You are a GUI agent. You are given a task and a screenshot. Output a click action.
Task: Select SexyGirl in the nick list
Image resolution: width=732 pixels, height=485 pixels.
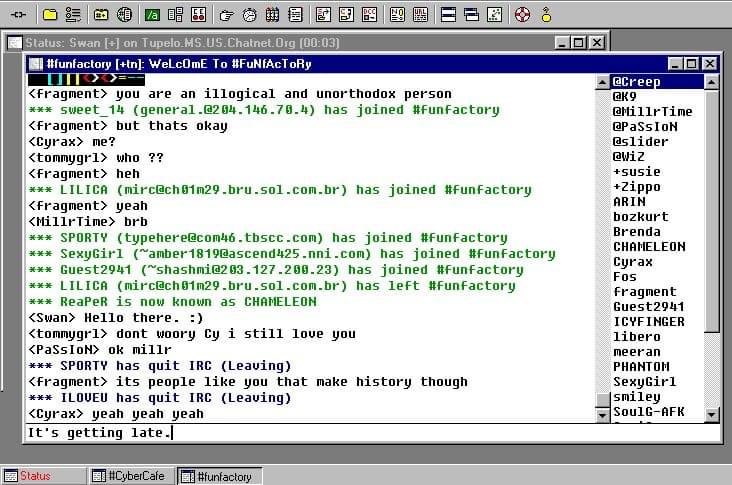[657, 381]
